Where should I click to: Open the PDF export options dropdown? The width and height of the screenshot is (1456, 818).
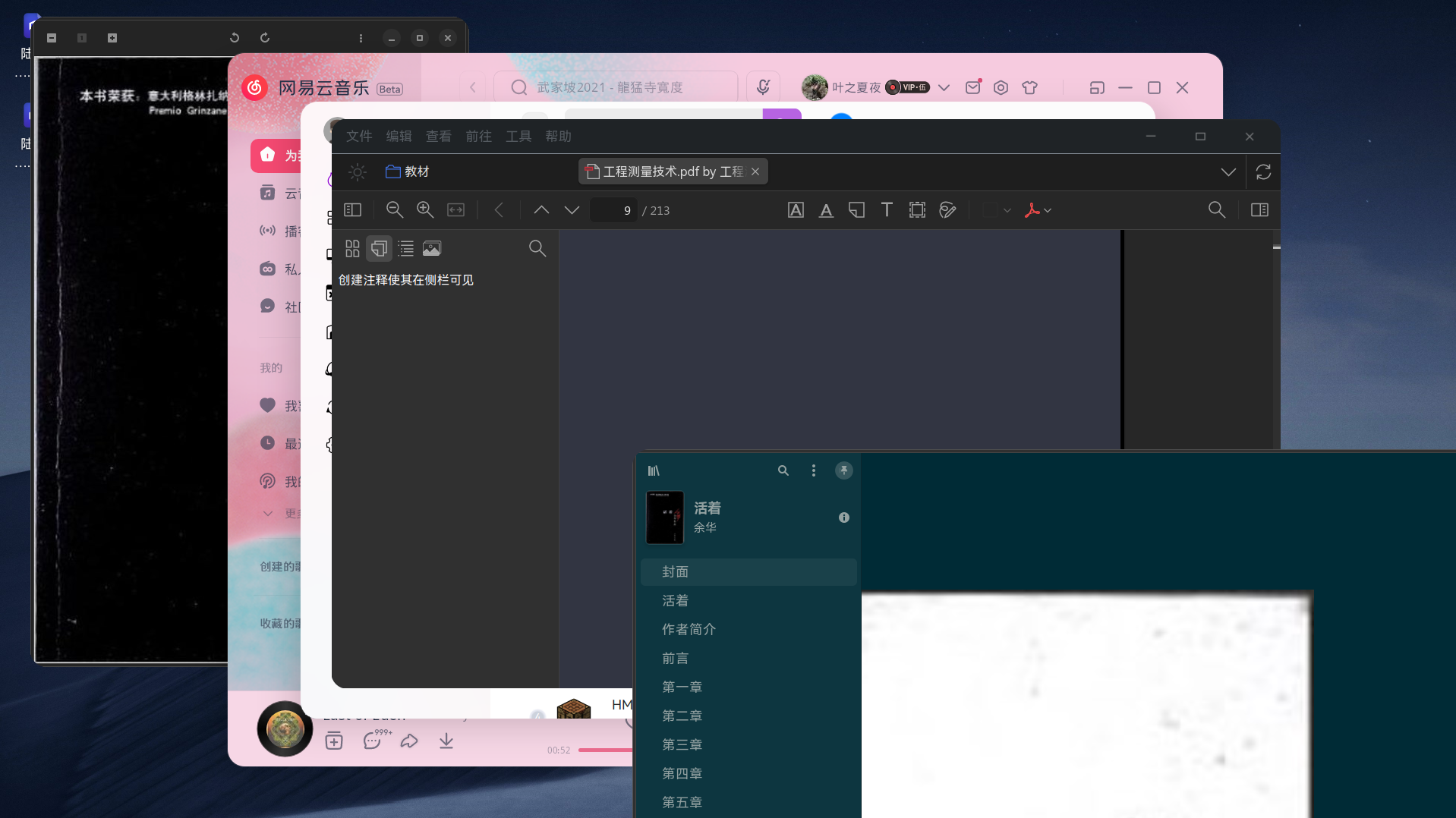[1038, 210]
